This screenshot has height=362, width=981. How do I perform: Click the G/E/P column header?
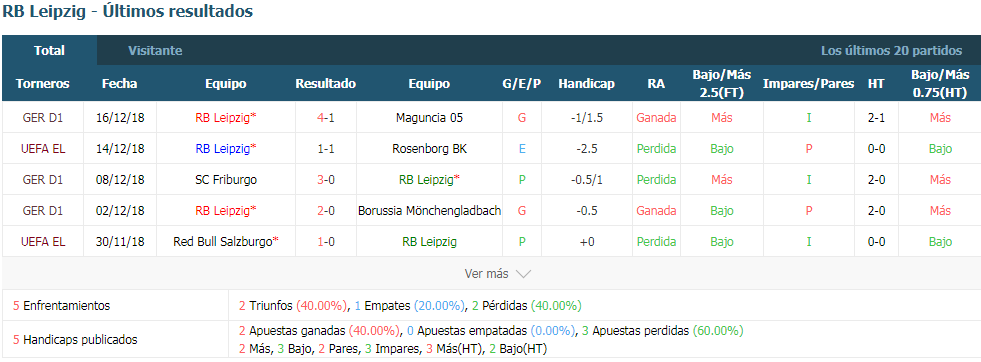pos(522,84)
